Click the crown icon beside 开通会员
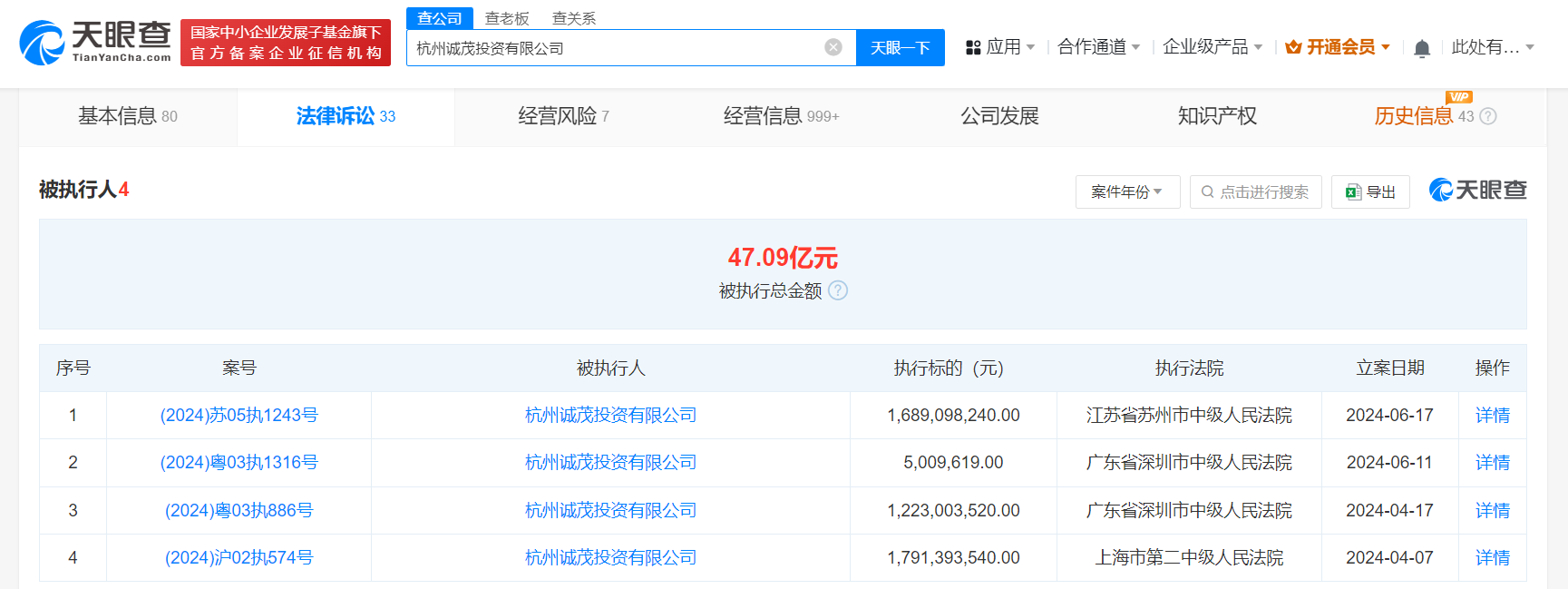The width and height of the screenshot is (1568, 589). coord(1294,47)
